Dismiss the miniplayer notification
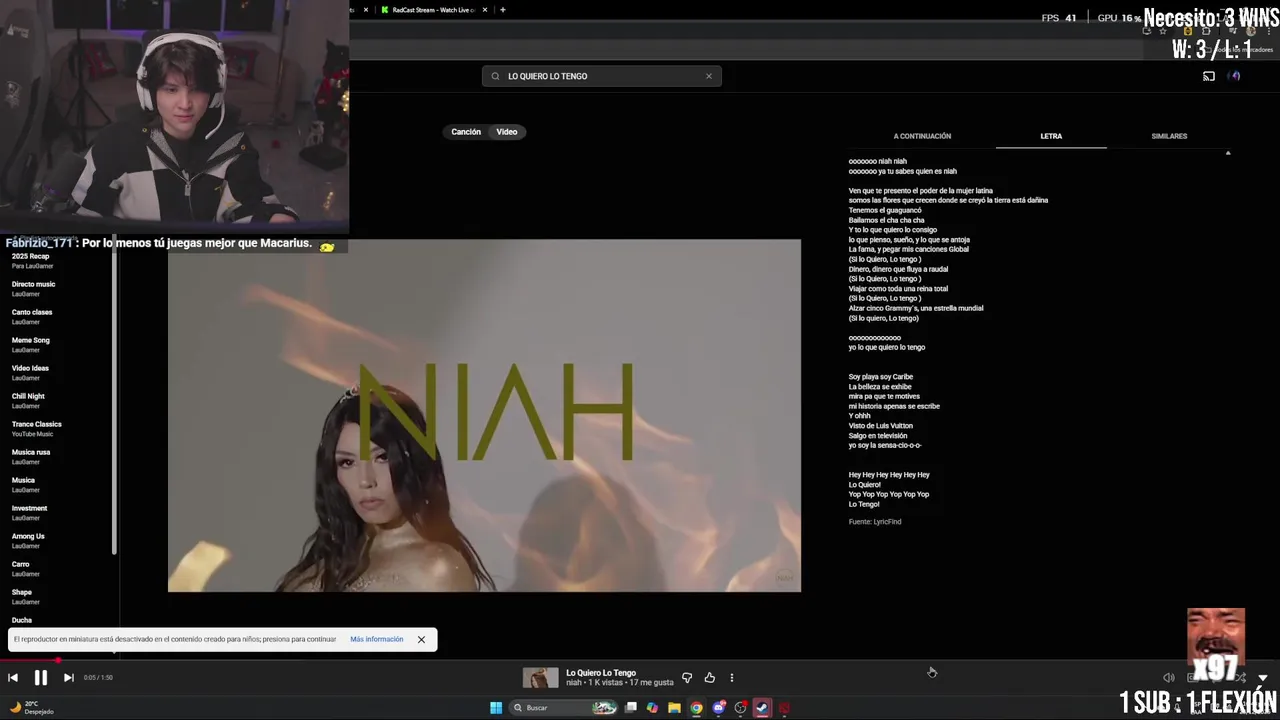The width and height of the screenshot is (1280, 720). pyautogui.click(x=421, y=639)
